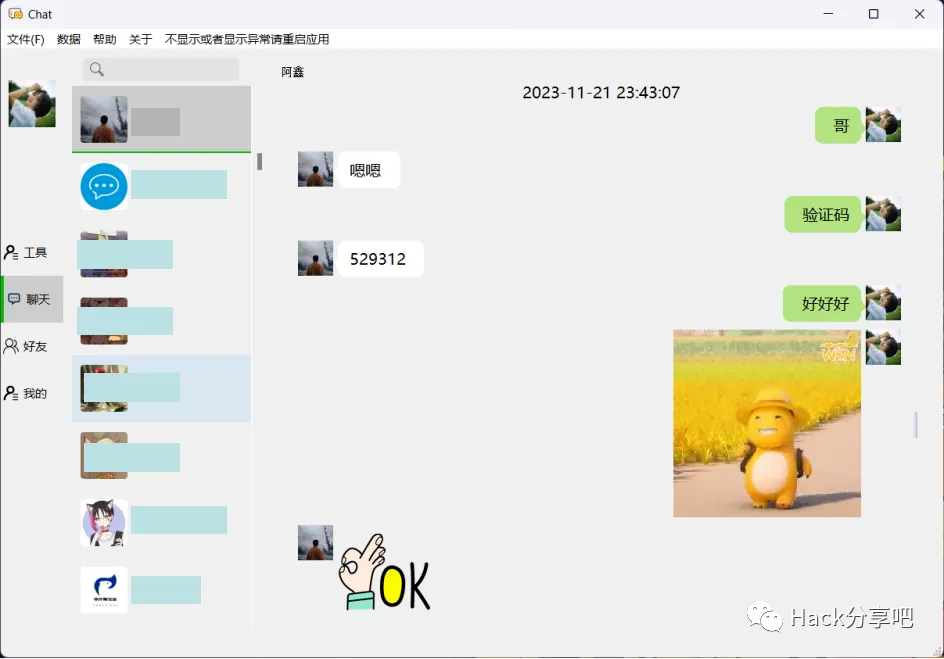This screenshot has width=944, height=659.
Task: Open chat with blue speech-bubble avatar
Action: coord(161,187)
